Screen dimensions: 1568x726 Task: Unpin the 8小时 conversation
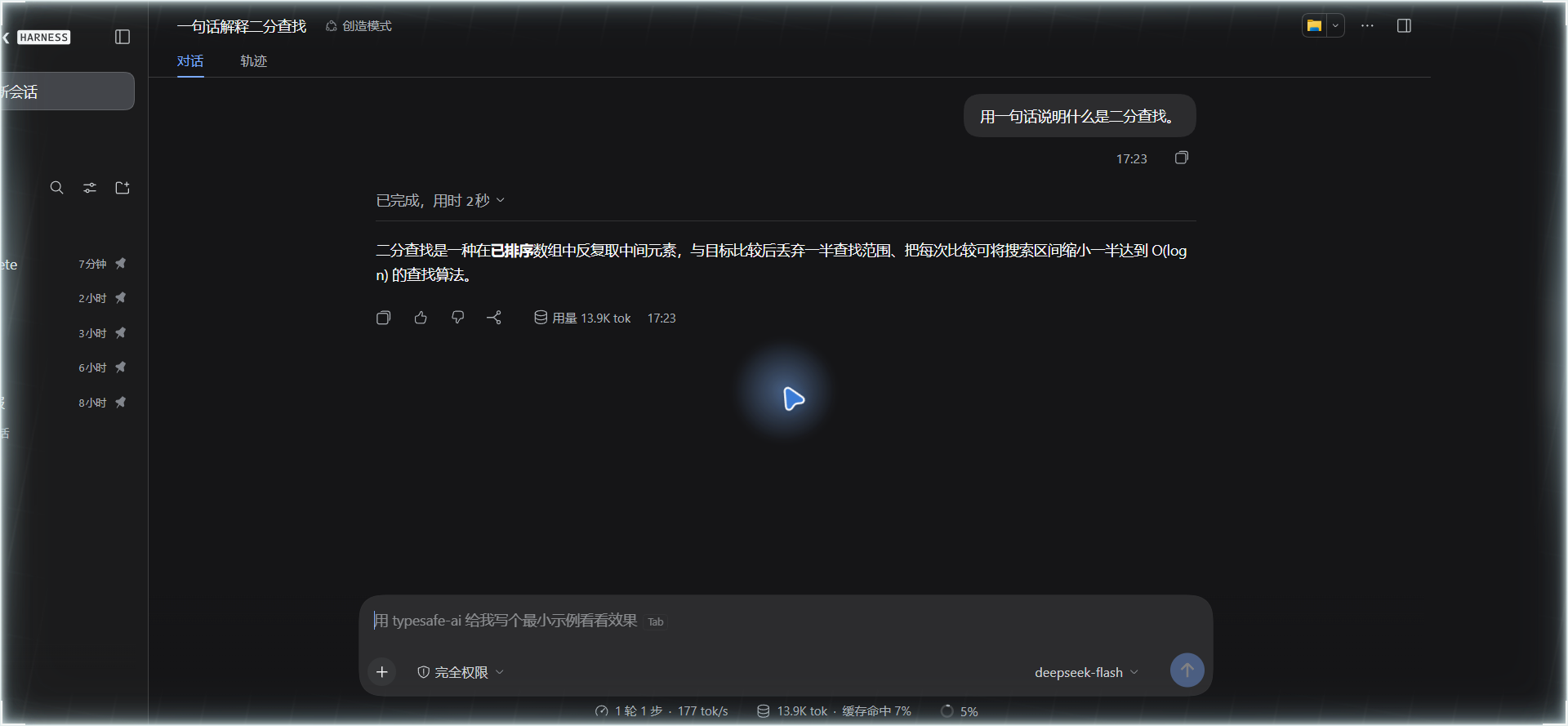(x=121, y=403)
